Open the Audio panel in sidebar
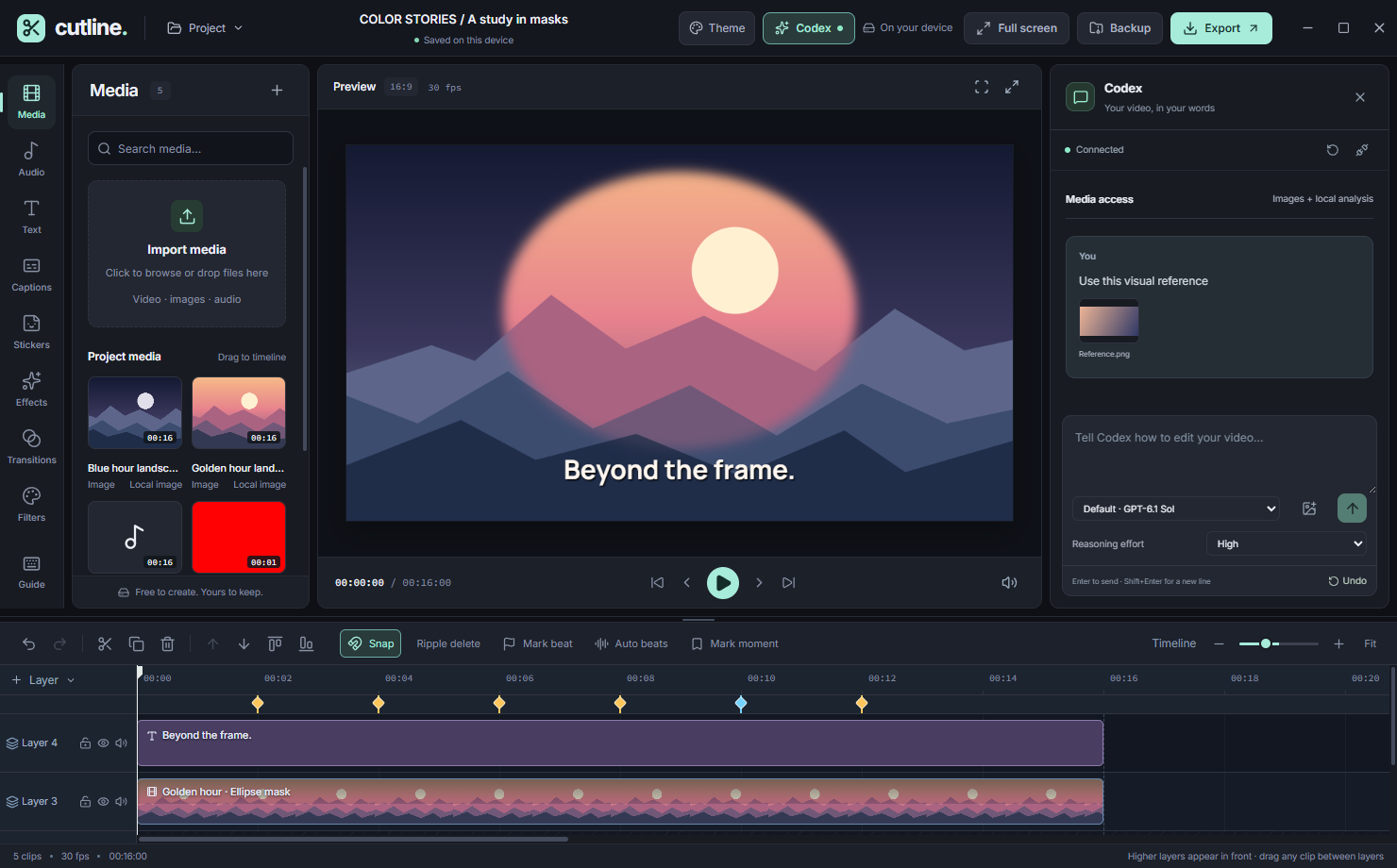1397x868 pixels. pyautogui.click(x=31, y=159)
